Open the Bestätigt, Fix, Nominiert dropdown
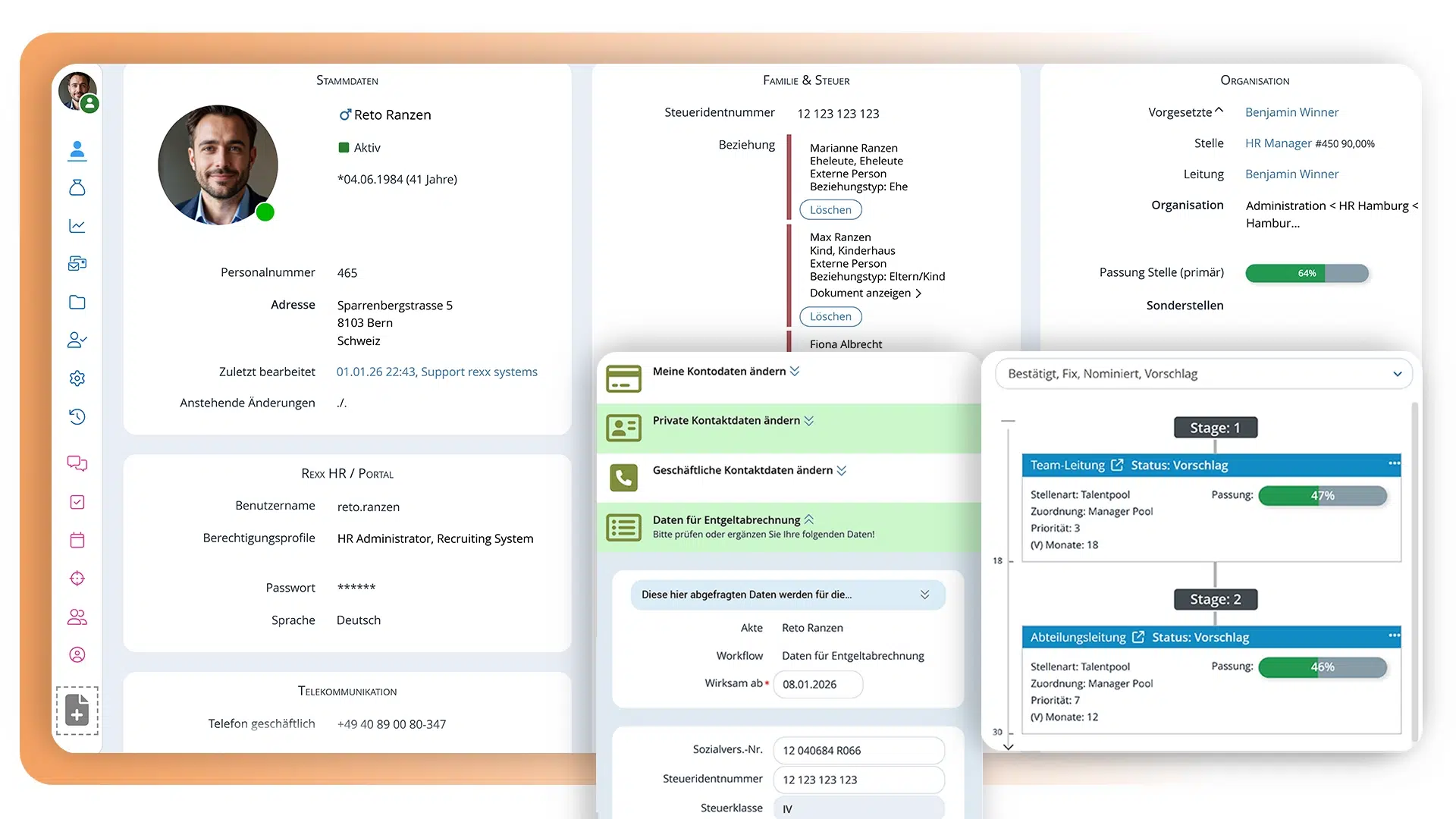Screen dimensions: 1456x819 click(x=1203, y=374)
